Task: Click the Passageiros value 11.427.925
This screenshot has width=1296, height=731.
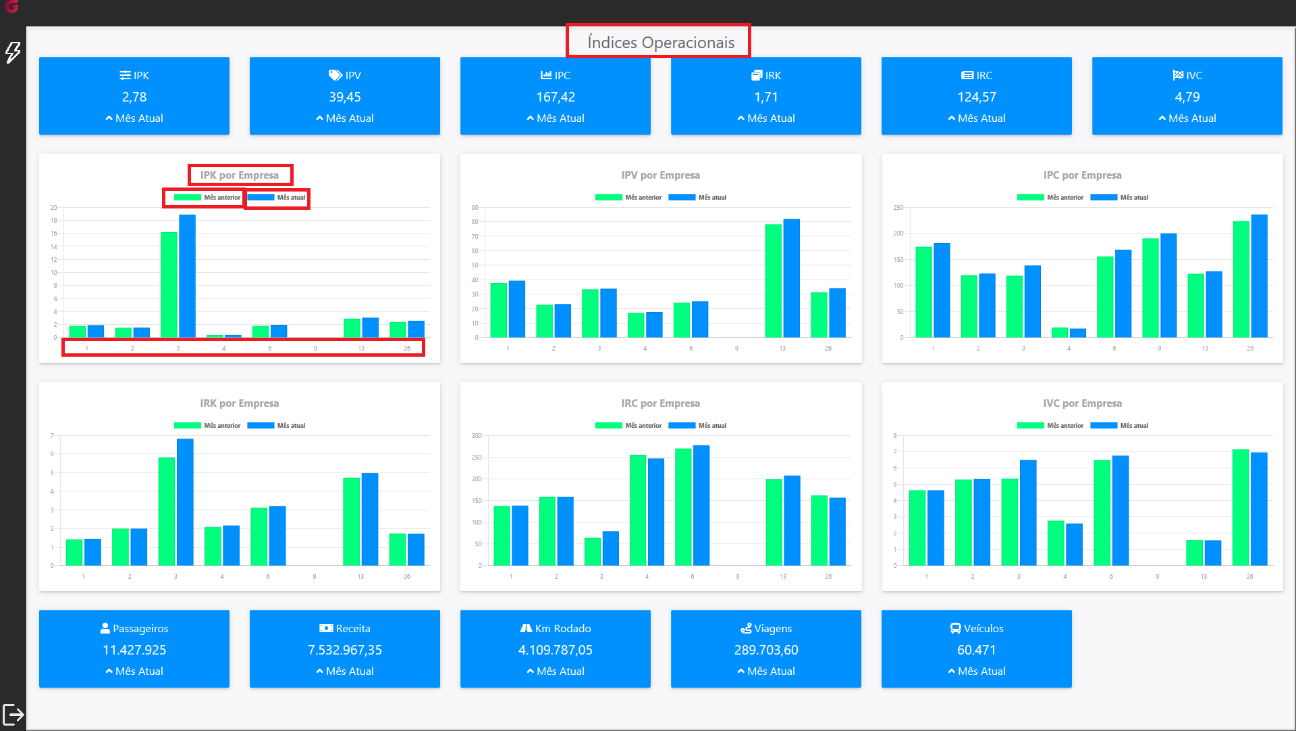Action: click(134, 650)
